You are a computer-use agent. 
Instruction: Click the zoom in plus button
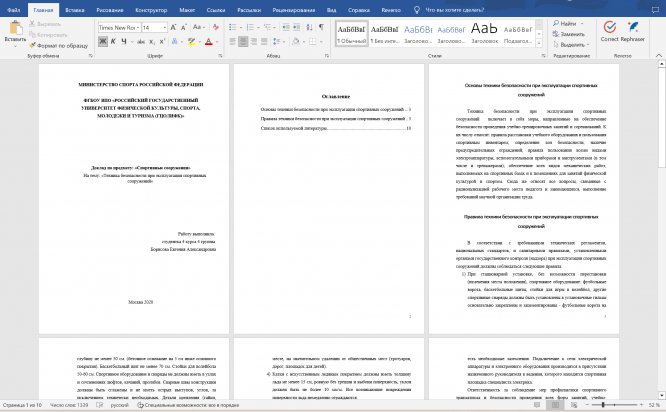[641, 405]
